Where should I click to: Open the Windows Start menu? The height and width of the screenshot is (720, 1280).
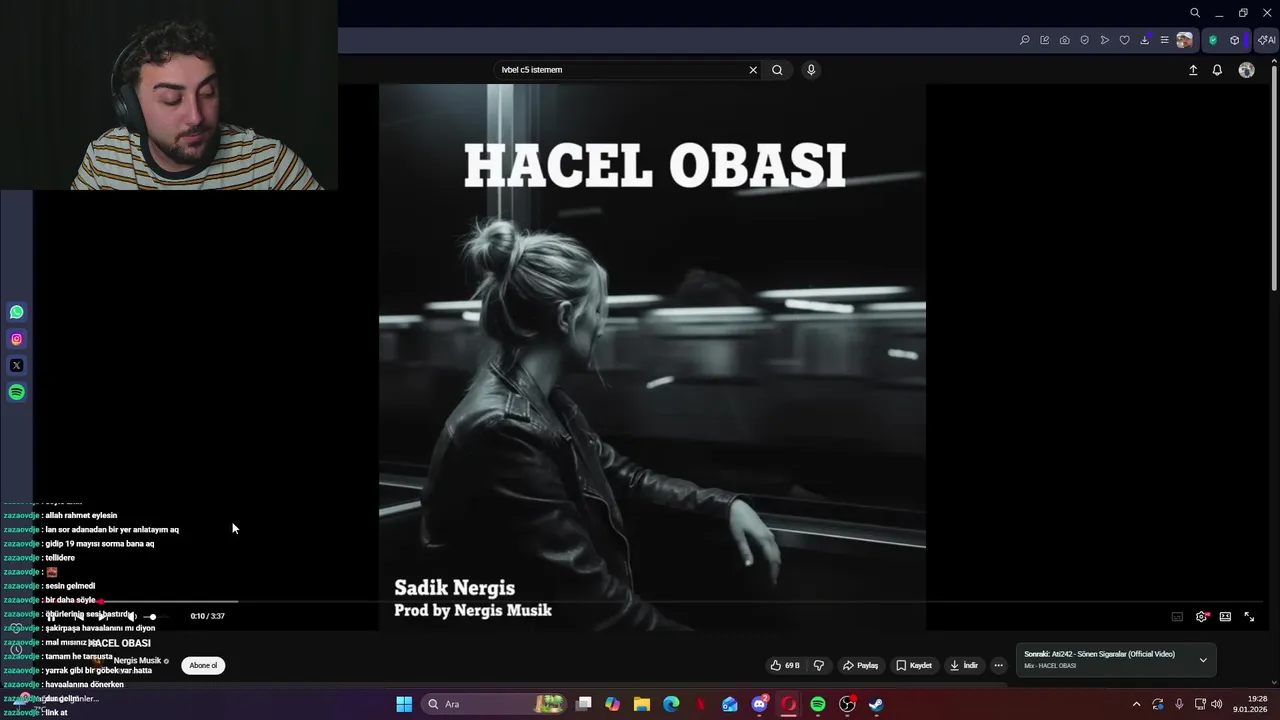404,704
